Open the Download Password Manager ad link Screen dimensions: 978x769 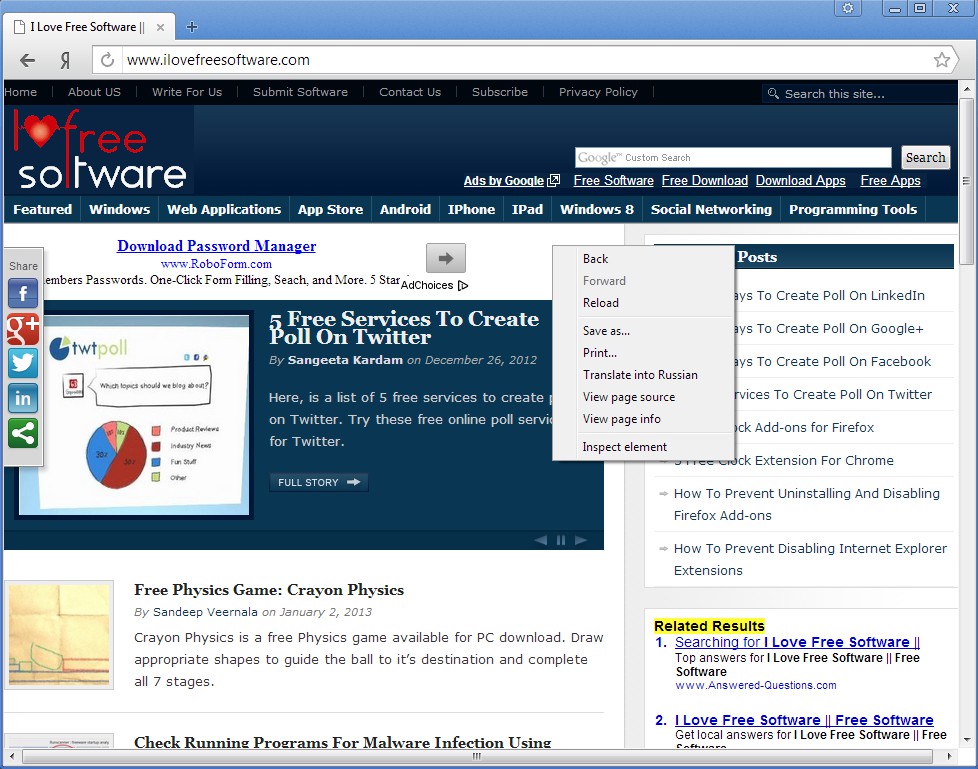click(x=216, y=246)
